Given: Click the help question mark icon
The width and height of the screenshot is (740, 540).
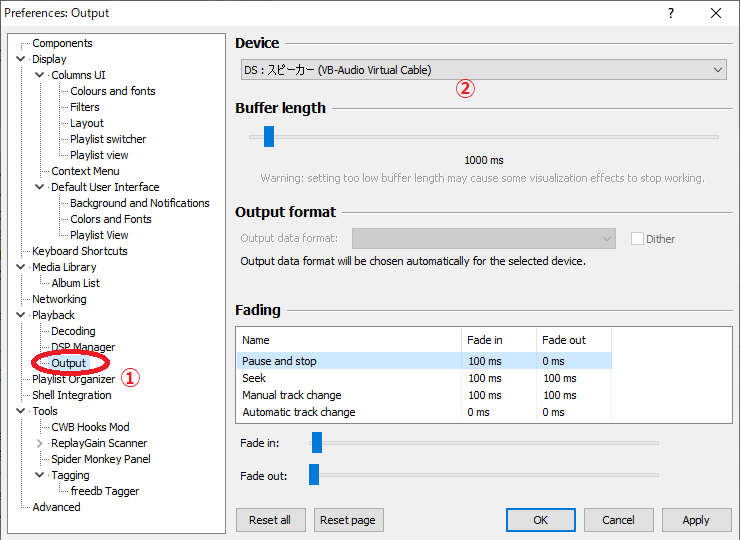Looking at the screenshot, I should 671,13.
